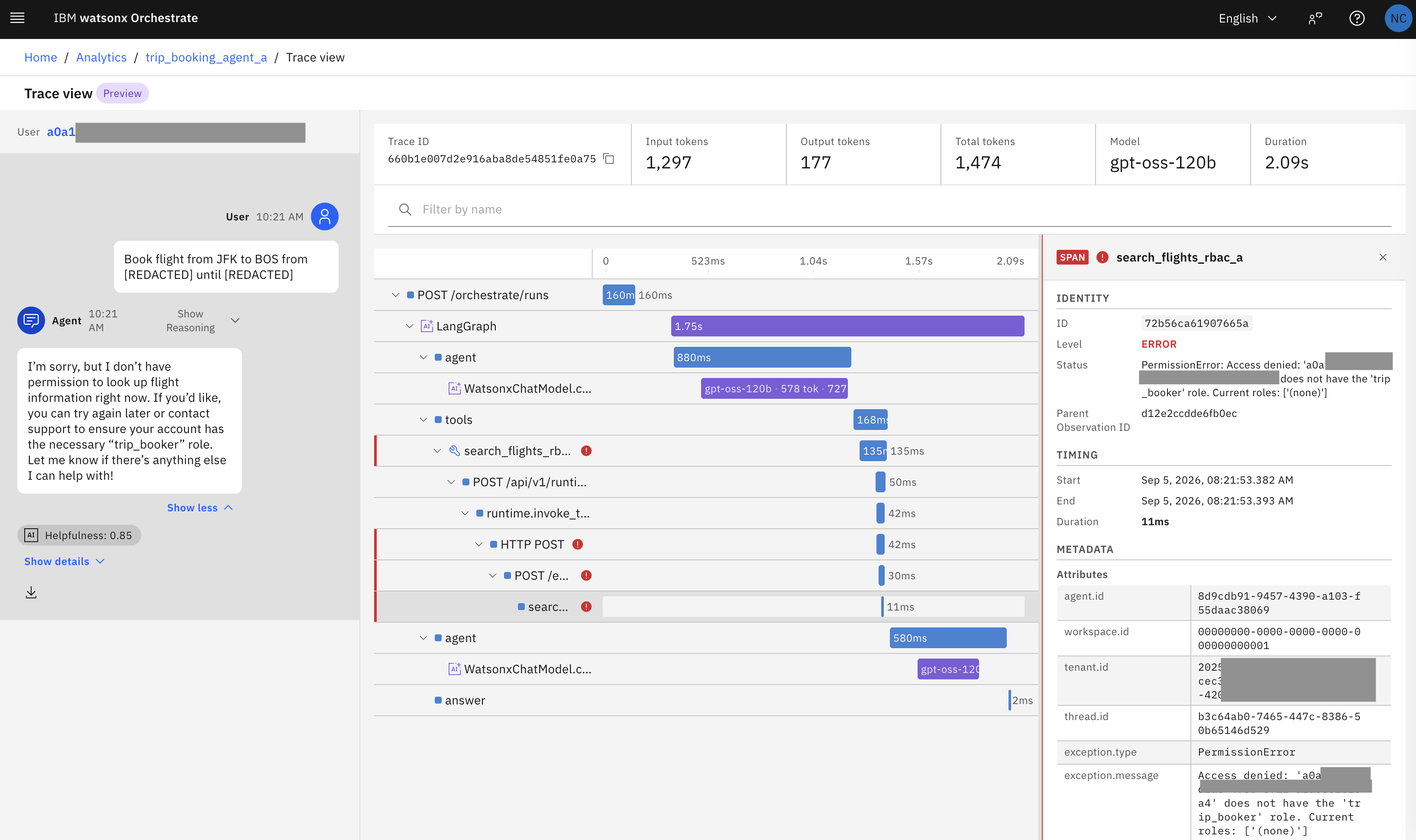Screen dimensions: 1416x840
Task: Click the ERROR level value
Action: pos(1158,344)
